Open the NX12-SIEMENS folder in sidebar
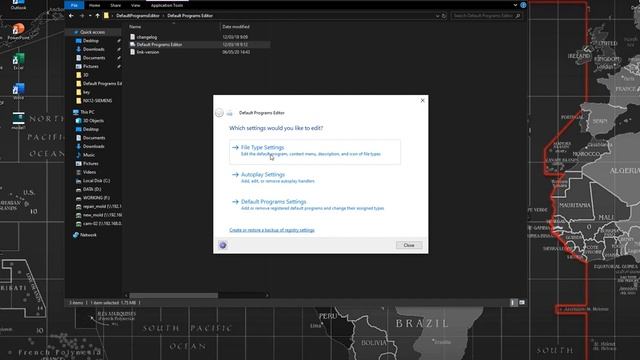The width and height of the screenshot is (640, 360). click(97, 101)
